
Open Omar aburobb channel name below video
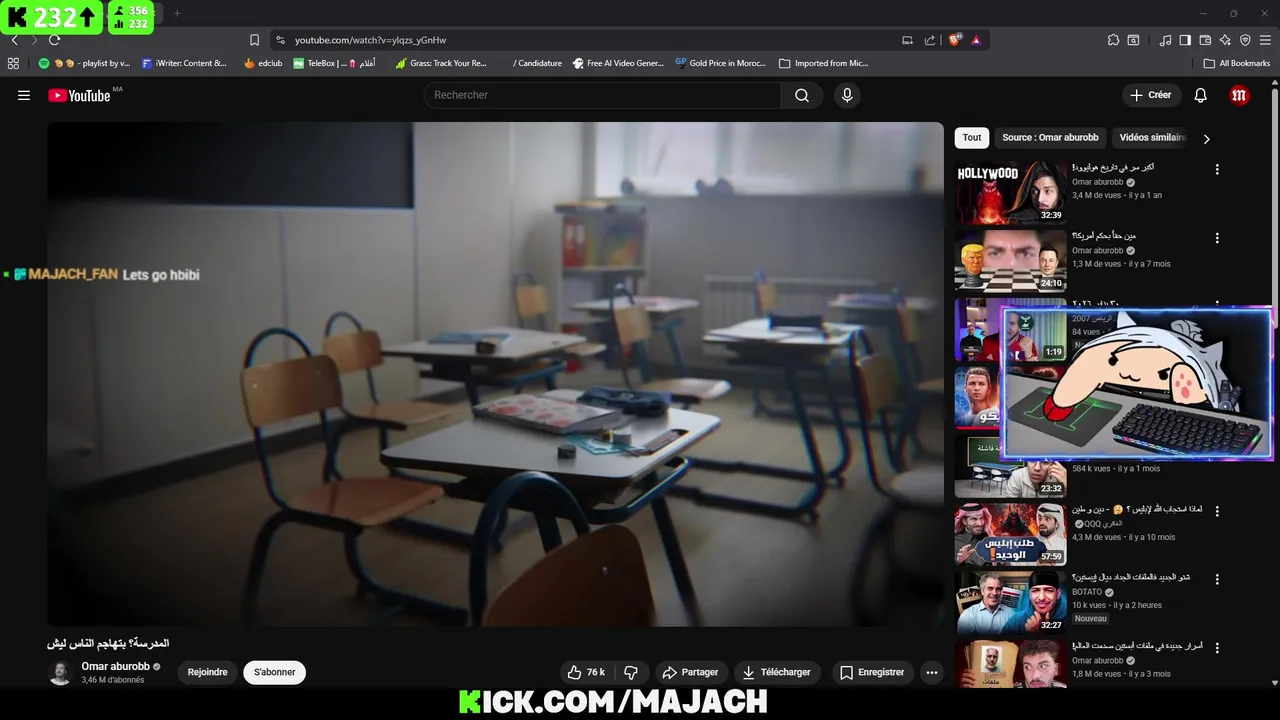click(x=115, y=666)
